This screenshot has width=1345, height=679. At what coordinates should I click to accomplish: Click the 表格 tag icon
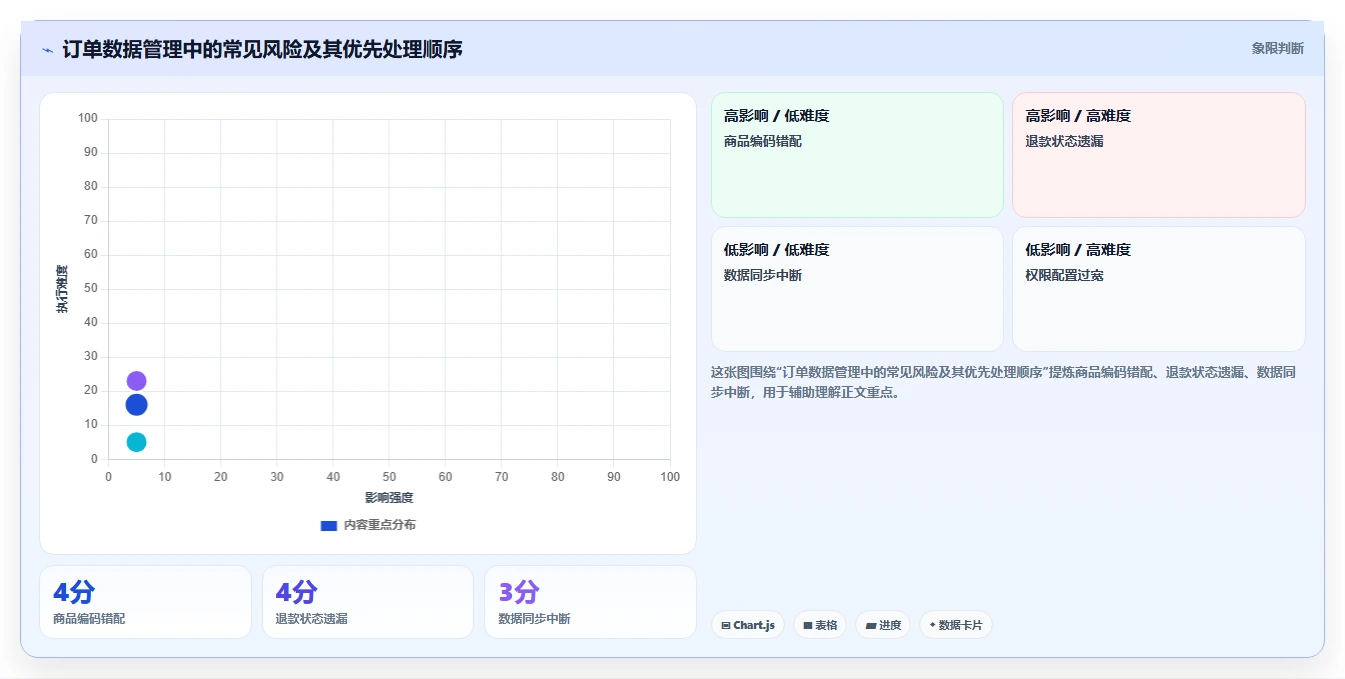[807, 626]
